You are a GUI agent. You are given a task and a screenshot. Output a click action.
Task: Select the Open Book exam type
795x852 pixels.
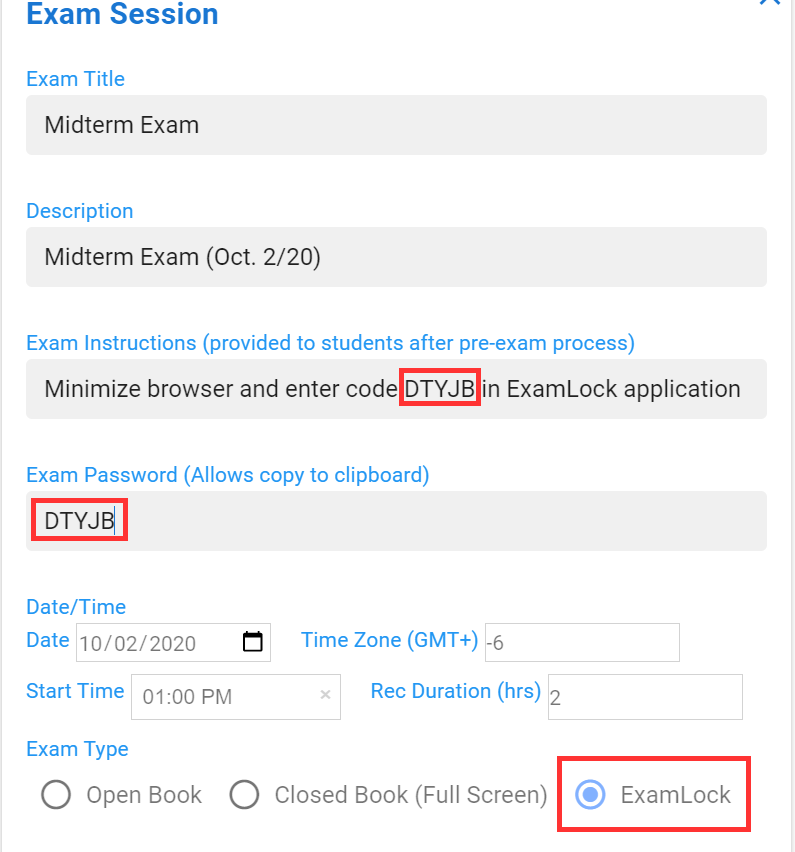coord(56,795)
